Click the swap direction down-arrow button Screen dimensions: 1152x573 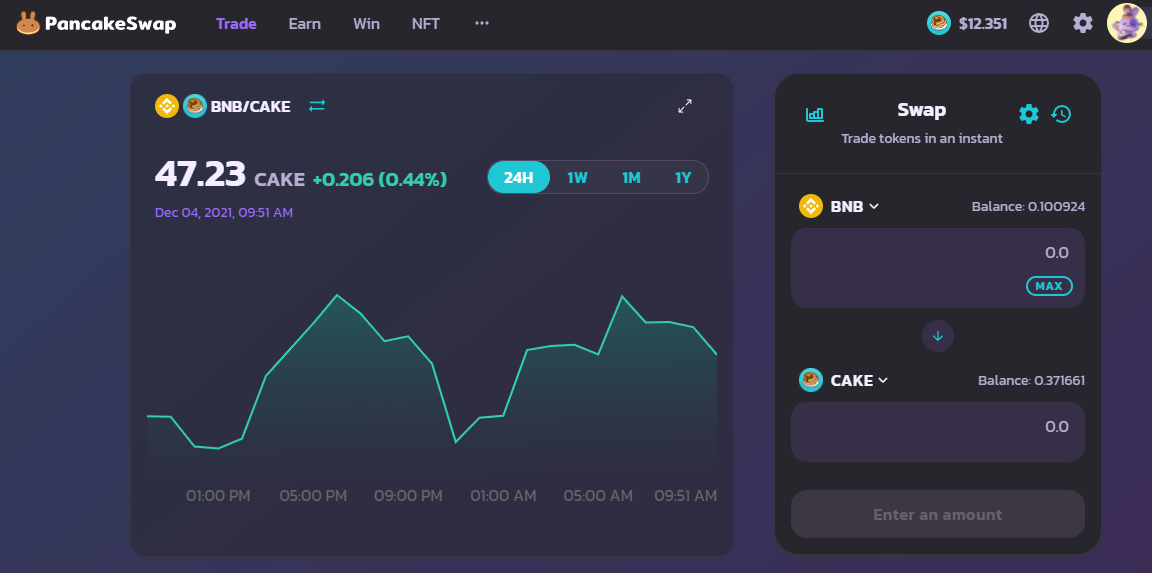pos(937,336)
